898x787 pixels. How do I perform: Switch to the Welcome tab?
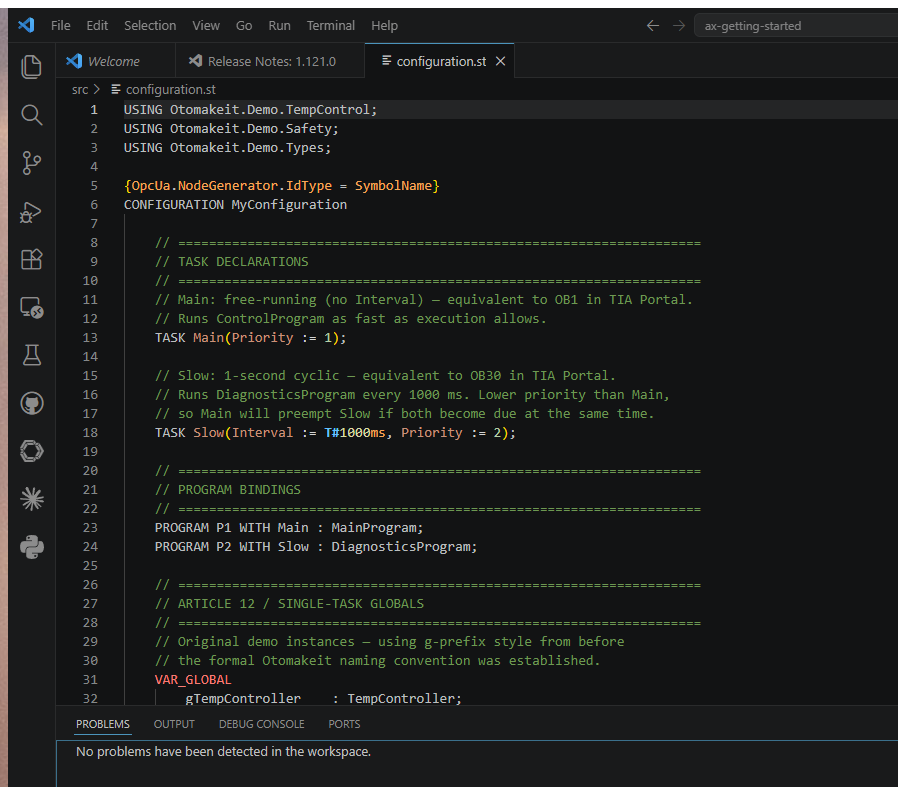pyautogui.click(x=115, y=61)
